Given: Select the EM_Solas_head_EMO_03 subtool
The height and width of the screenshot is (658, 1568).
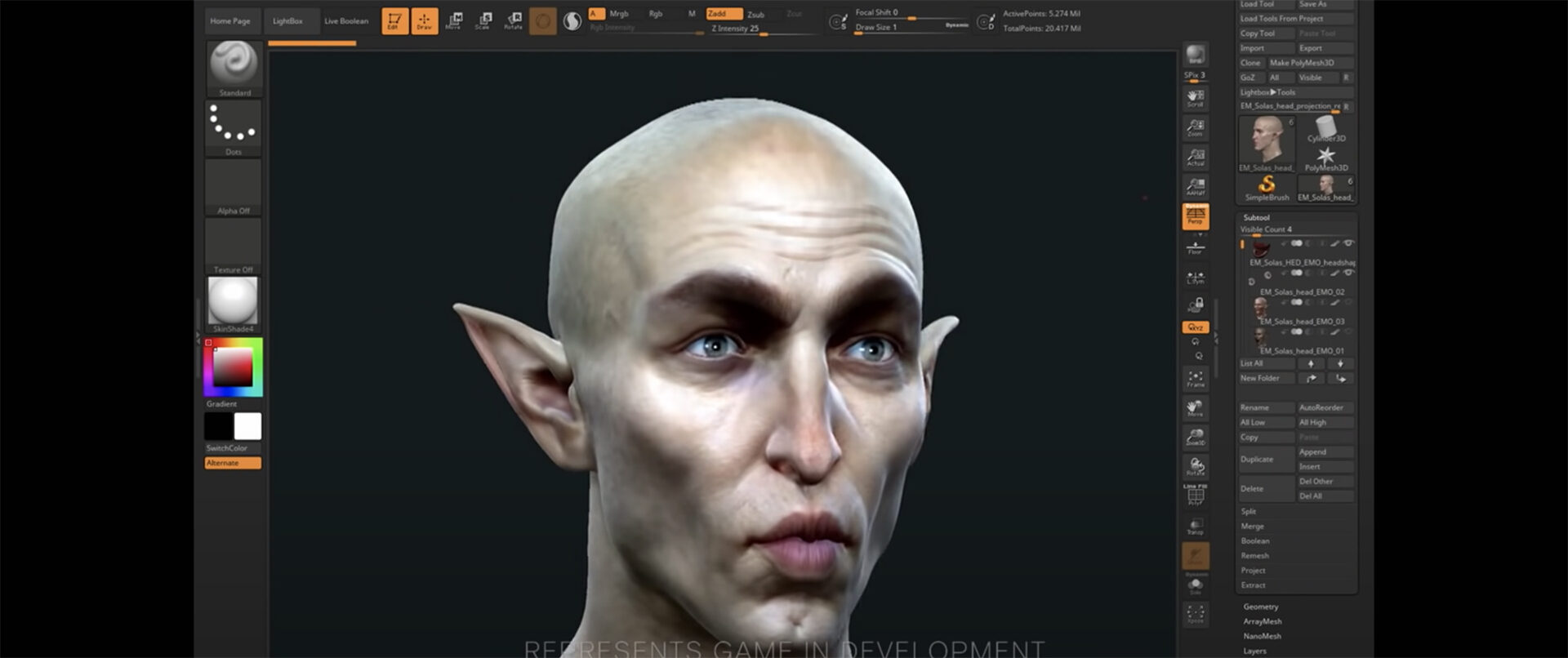Looking at the screenshot, I should [x=1302, y=322].
